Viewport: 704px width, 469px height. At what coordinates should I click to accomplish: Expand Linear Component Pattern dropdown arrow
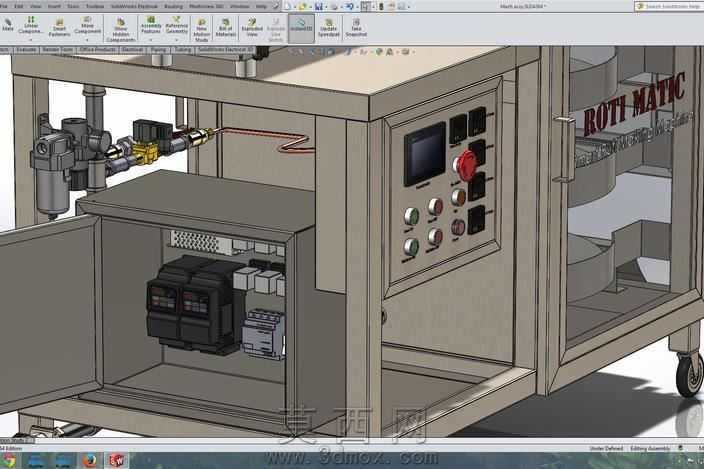tap(31, 40)
